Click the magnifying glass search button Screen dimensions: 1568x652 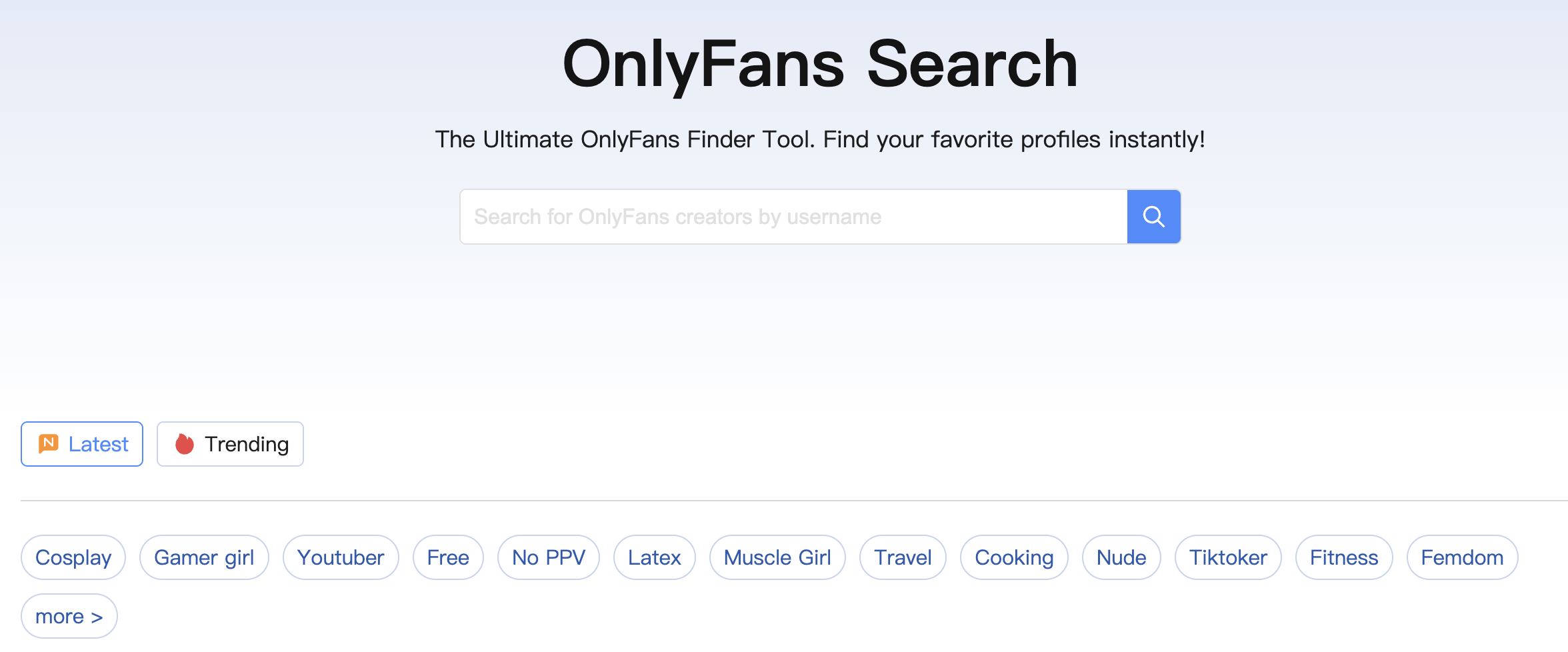[x=1153, y=217]
